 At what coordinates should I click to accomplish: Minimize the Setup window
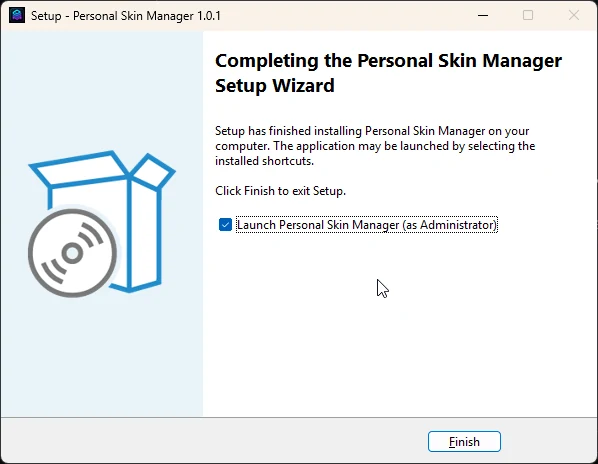(483, 16)
